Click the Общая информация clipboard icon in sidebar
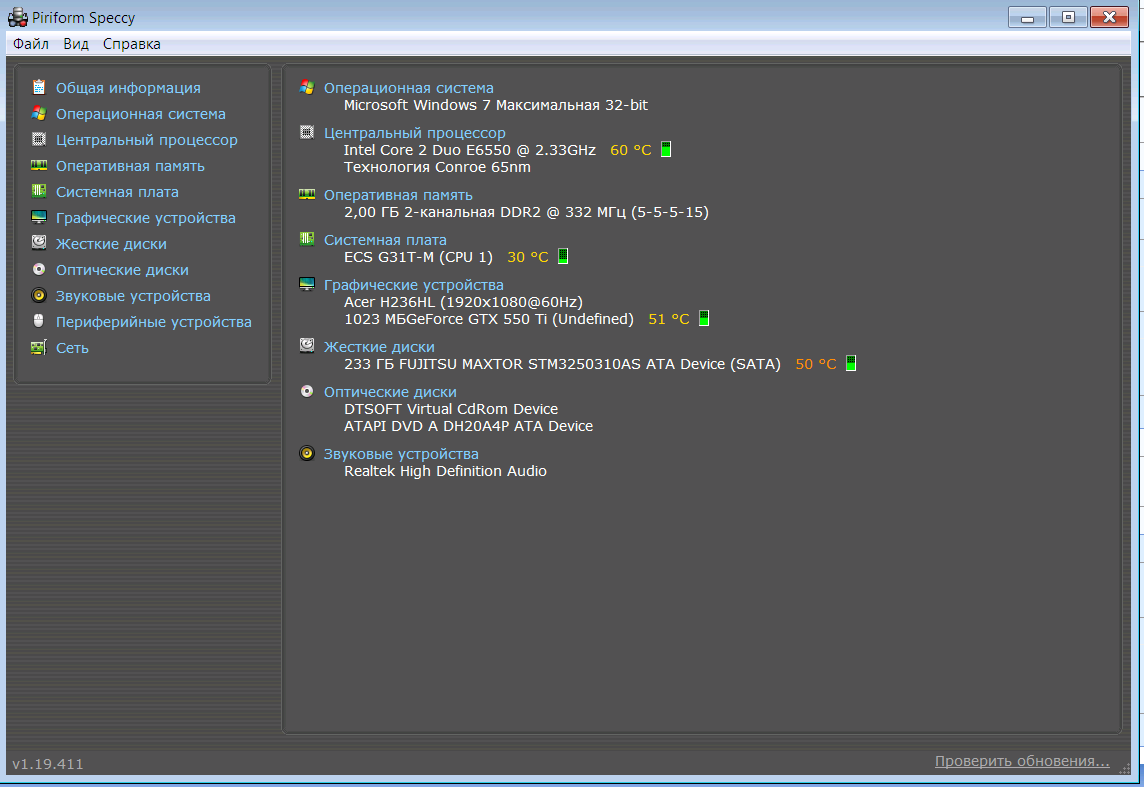Image resolution: width=1144 pixels, height=787 pixels. pyautogui.click(x=39, y=88)
